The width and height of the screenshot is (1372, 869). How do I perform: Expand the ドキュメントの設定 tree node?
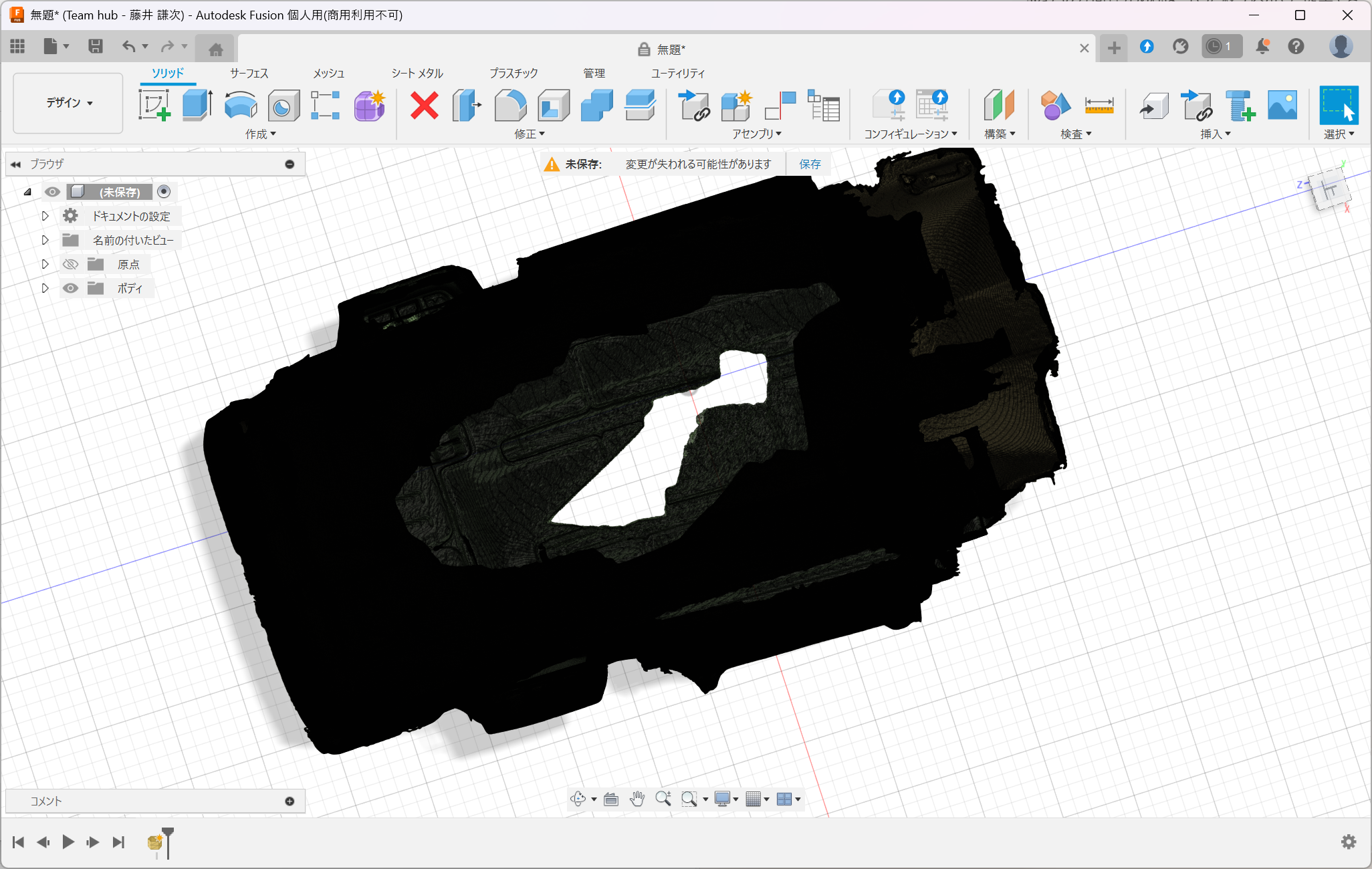[45, 216]
